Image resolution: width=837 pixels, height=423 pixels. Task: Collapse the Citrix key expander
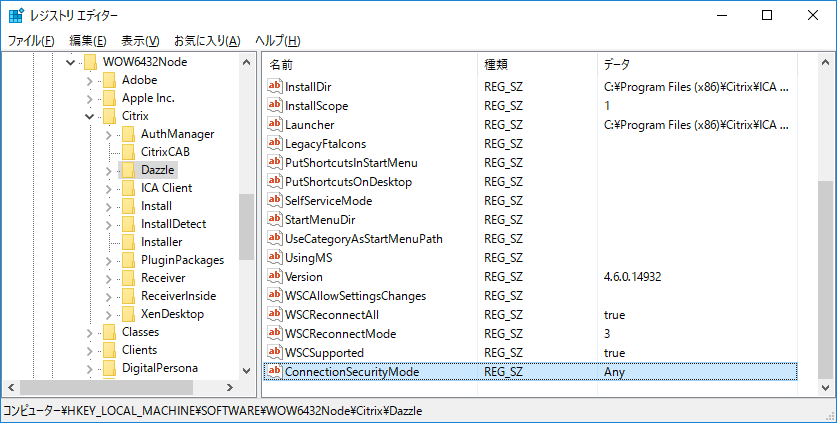coord(89,116)
